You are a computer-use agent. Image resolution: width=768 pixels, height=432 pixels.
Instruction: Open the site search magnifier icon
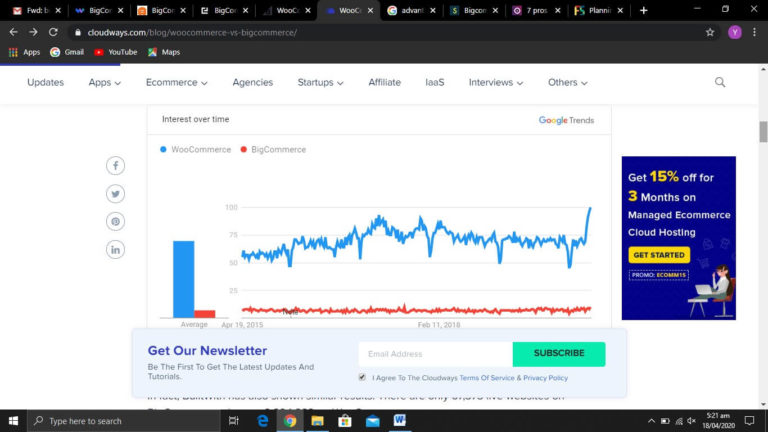[720, 82]
